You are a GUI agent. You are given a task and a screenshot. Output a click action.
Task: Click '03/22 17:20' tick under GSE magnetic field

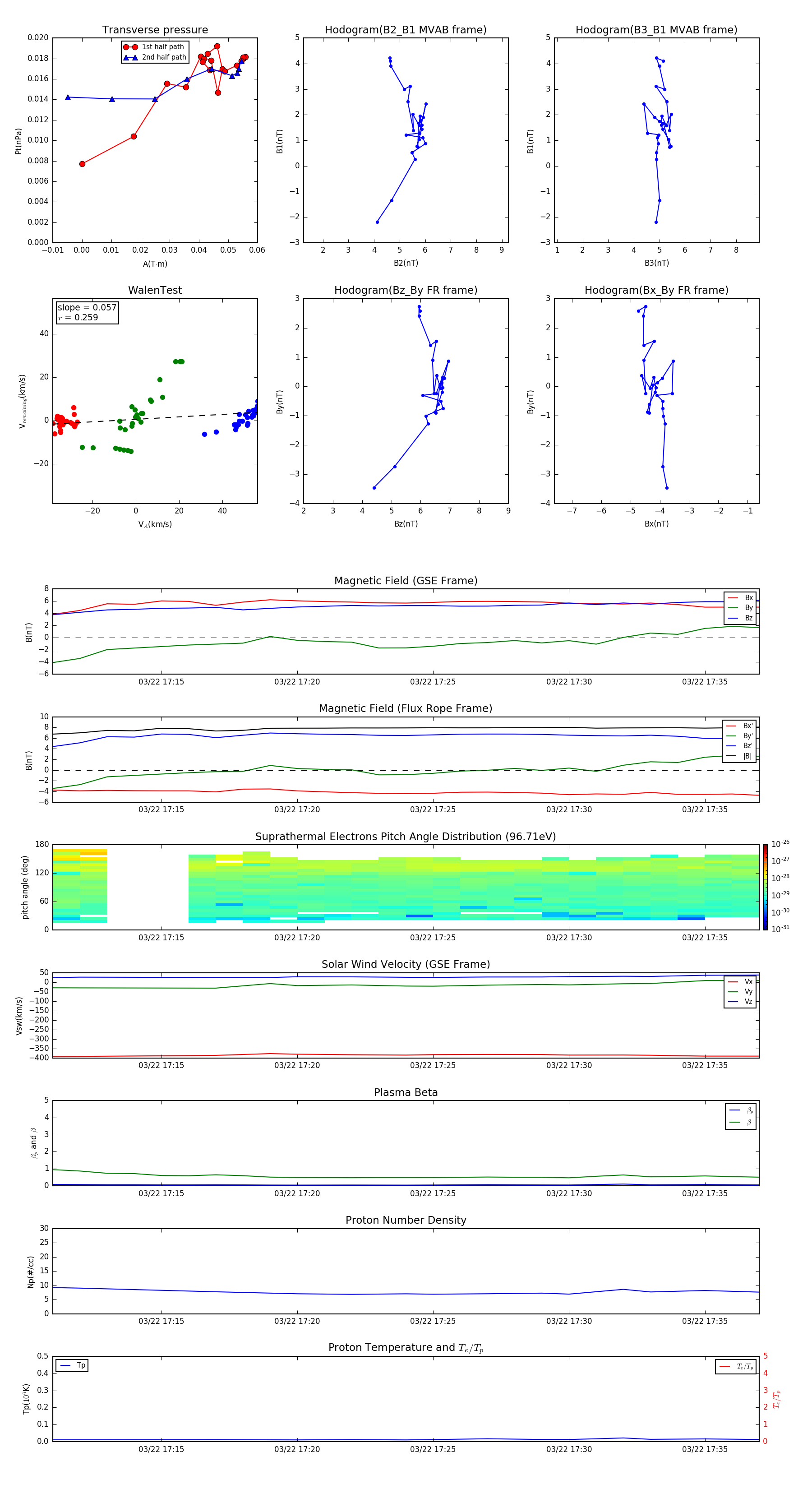(297, 682)
